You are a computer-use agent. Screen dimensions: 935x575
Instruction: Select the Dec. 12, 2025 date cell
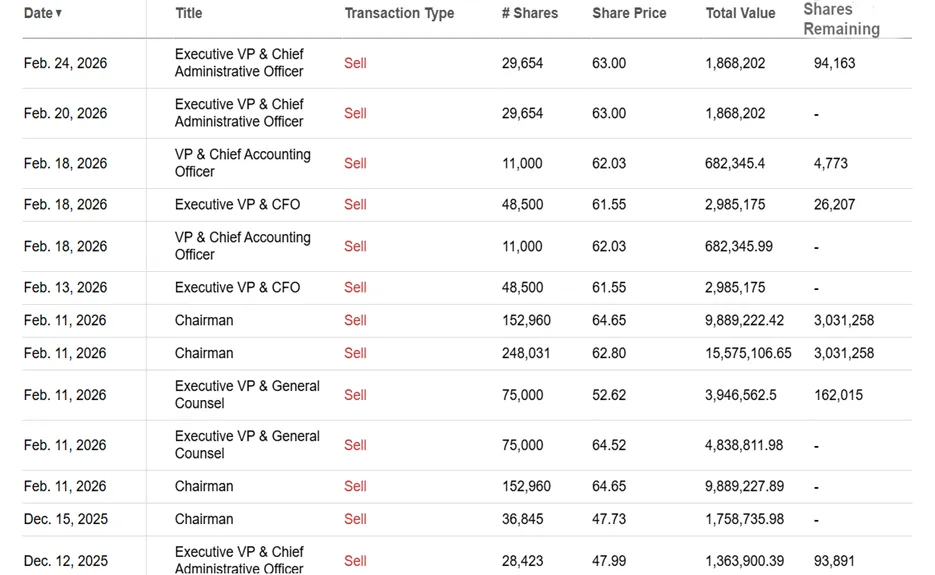(x=65, y=561)
